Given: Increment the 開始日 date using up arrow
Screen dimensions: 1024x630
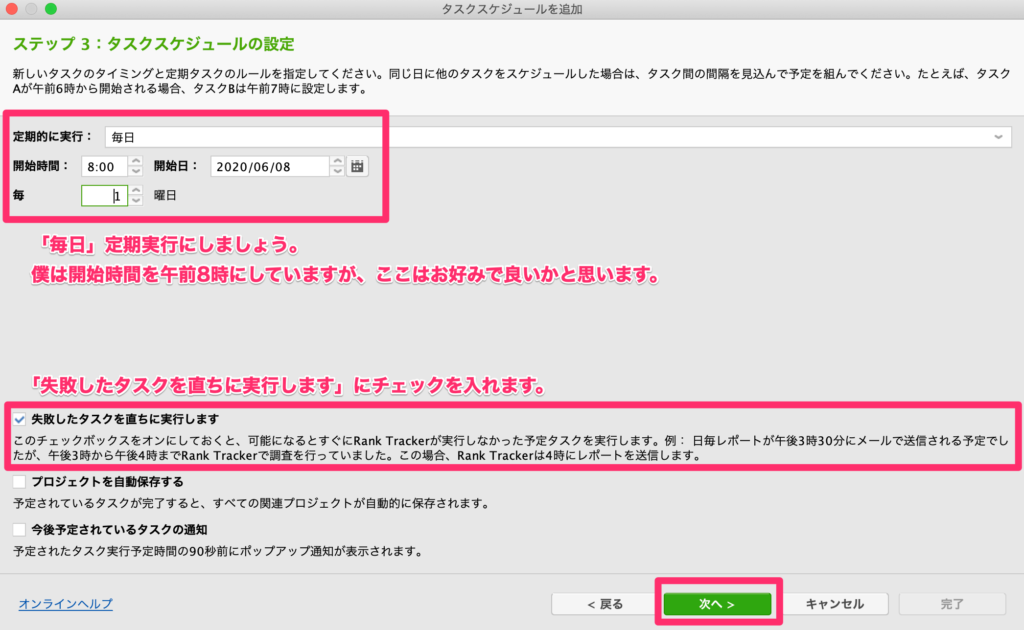Looking at the screenshot, I should 337,162.
